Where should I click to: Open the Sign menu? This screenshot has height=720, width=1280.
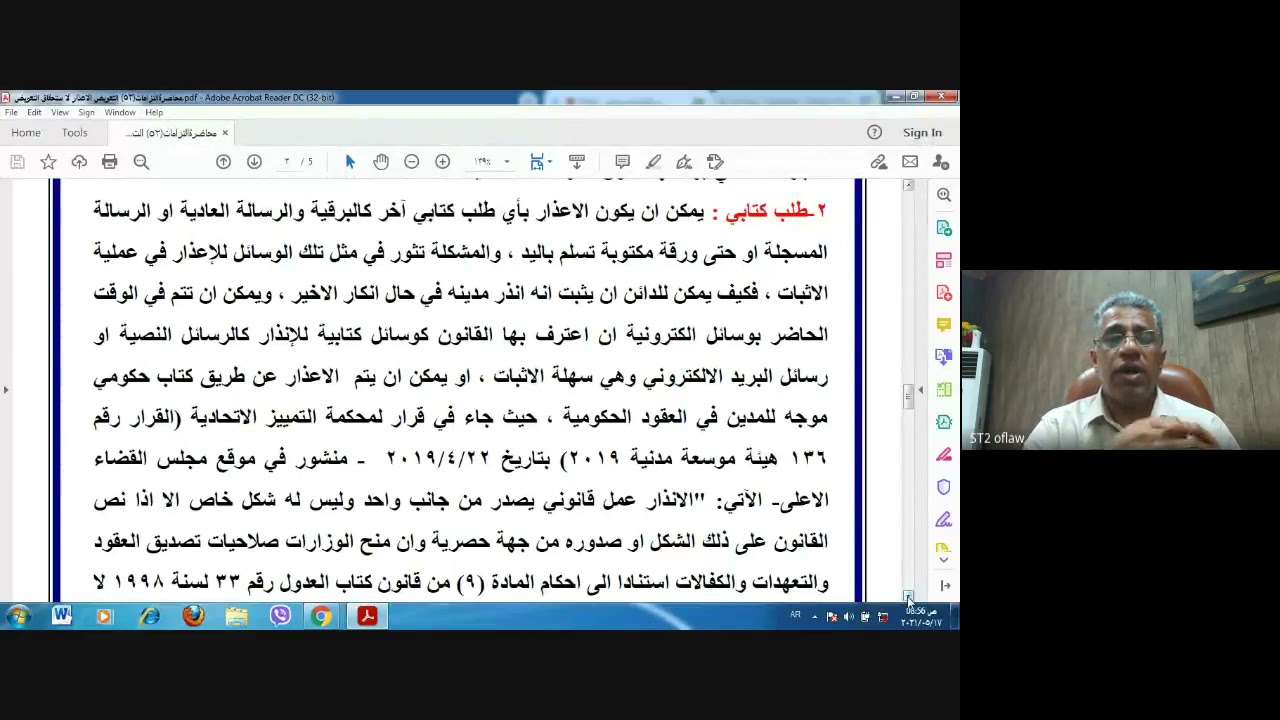tap(86, 112)
